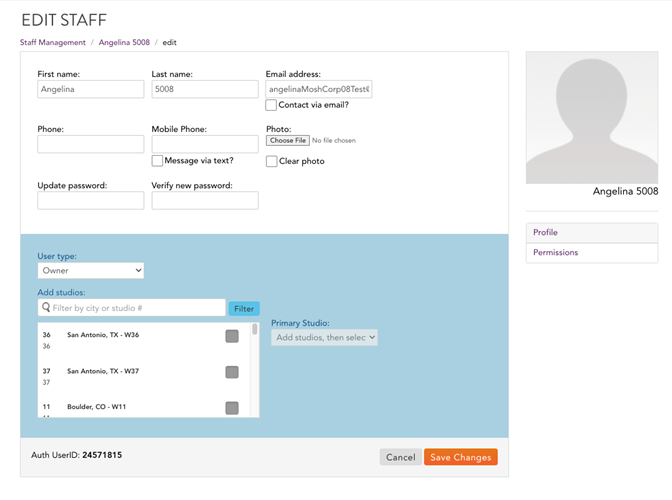The width and height of the screenshot is (672, 500).
Task: Select the Boulder, CO - W11 studio checkbox
Action: point(232,408)
